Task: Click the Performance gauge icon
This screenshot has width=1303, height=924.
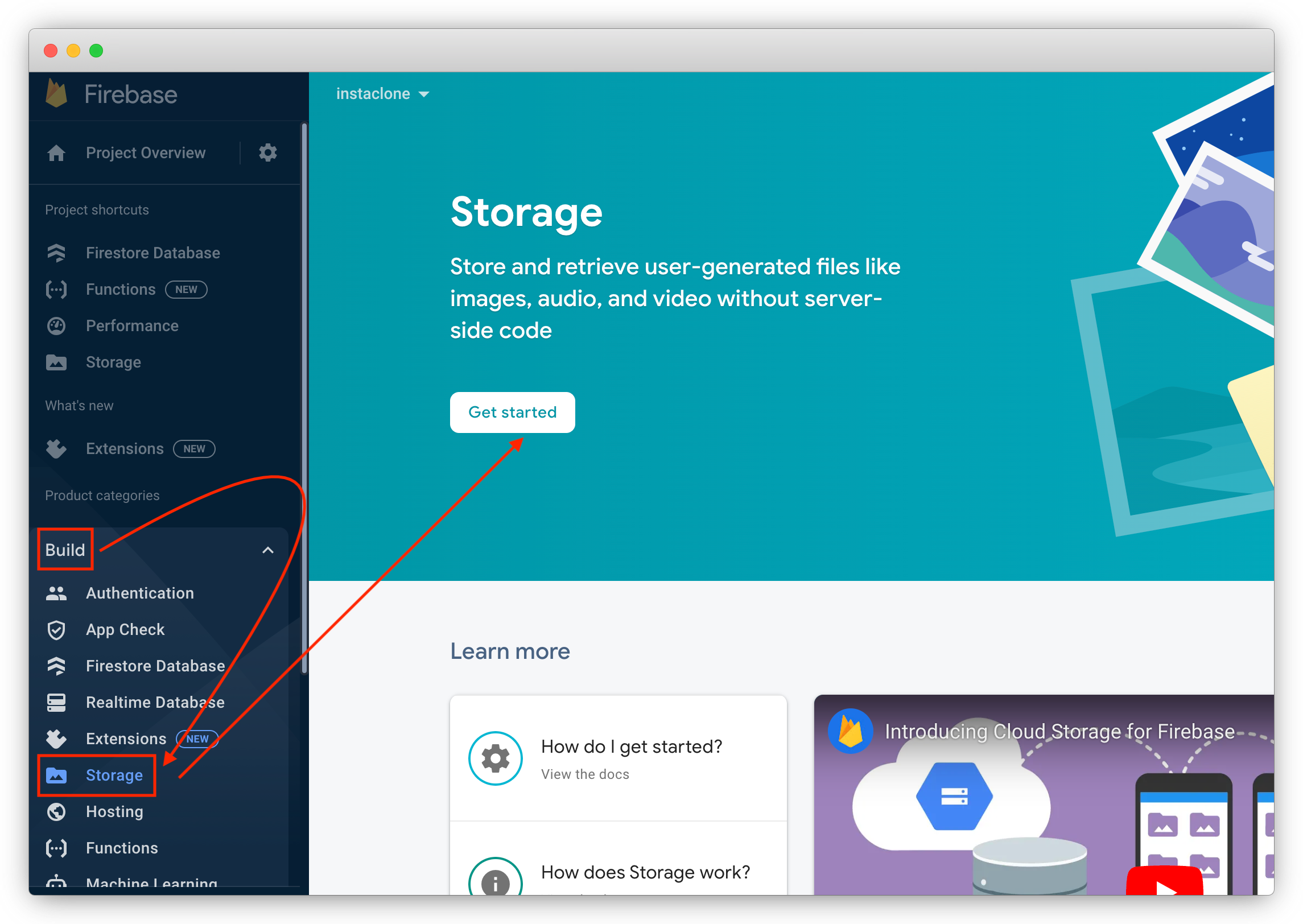Action: [x=56, y=326]
